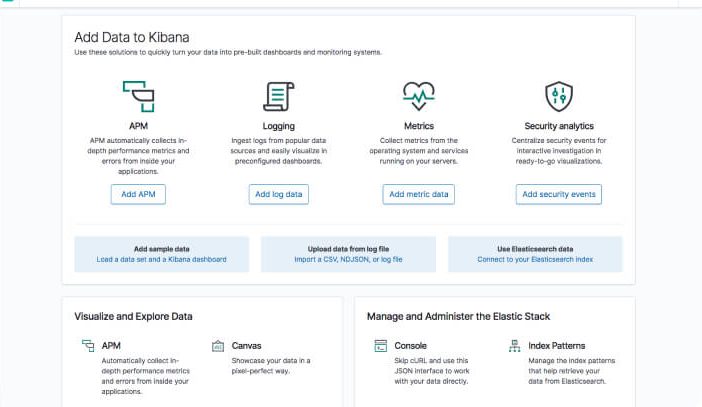Click the Logging heading
The width and height of the screenshot is (702, 407).
coord(278,126)
